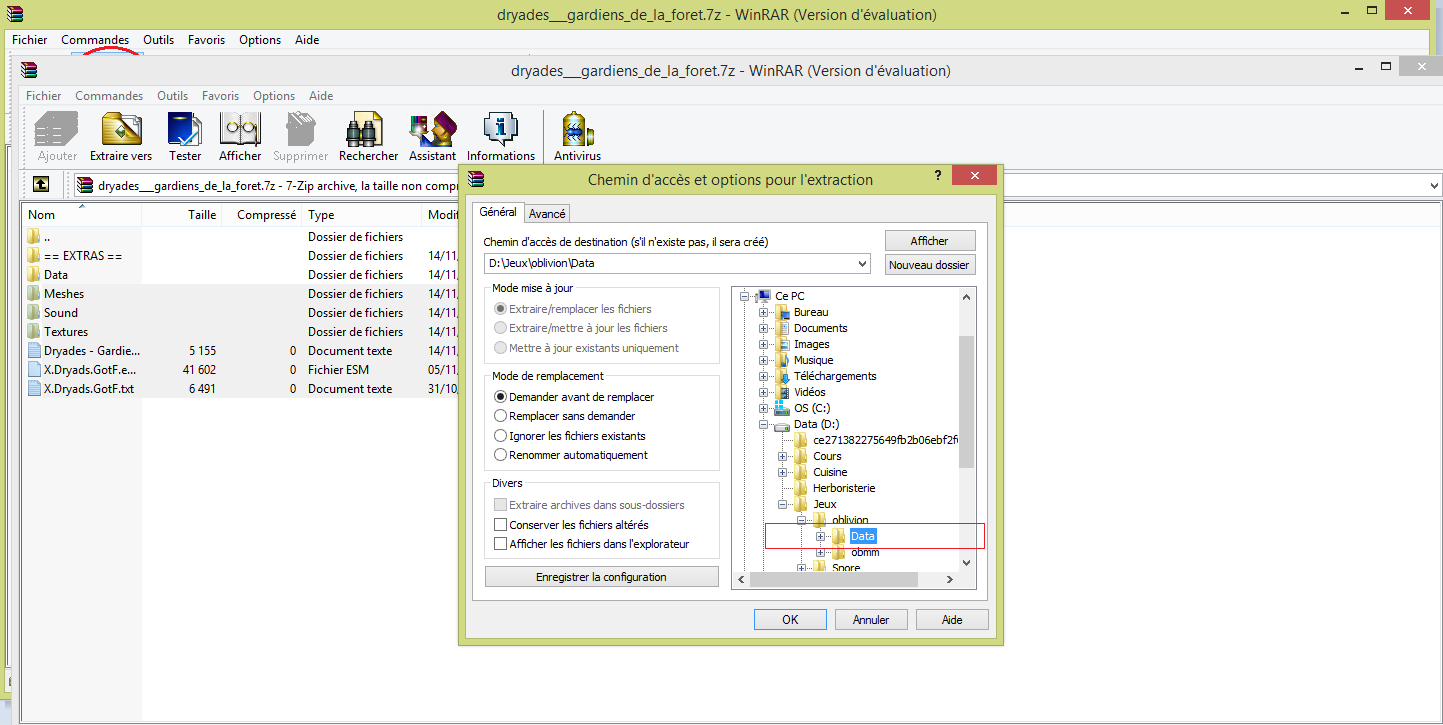Click the Tester toolbar icon
The image size is (1443, 725).
(x=185, y=129)
